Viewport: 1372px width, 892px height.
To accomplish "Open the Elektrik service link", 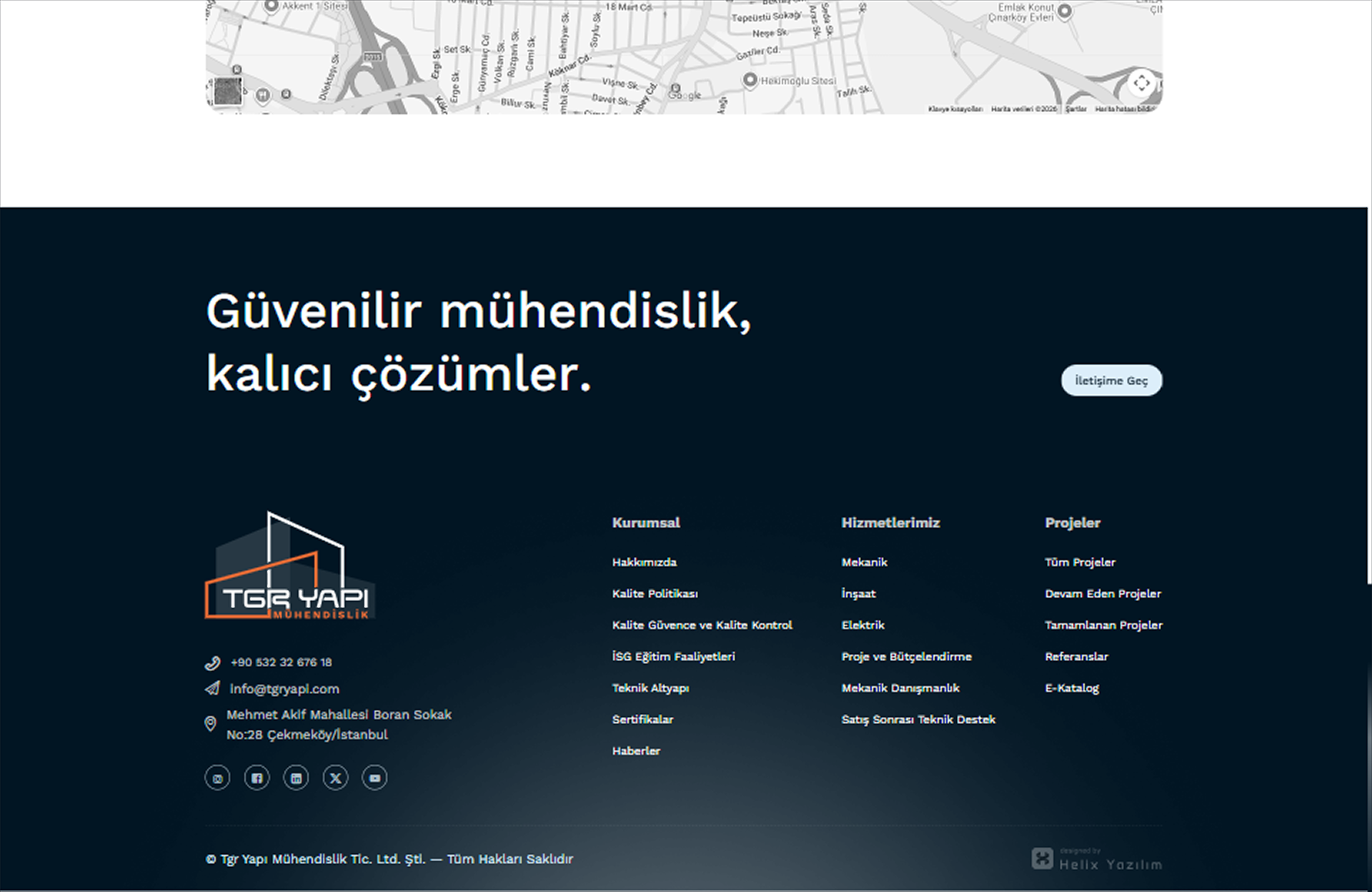I will [x=863, y=625].
